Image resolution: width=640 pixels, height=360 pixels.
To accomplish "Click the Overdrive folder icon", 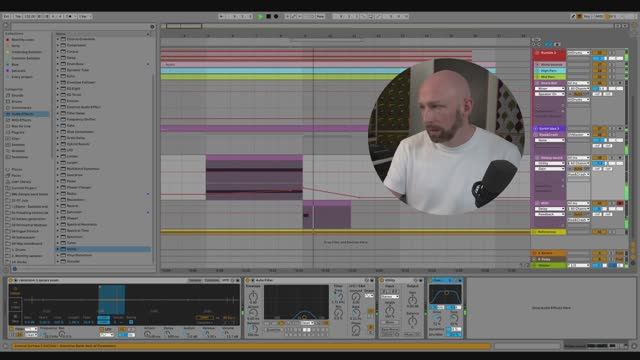I will pyautogui.click(x=63, y=175).
